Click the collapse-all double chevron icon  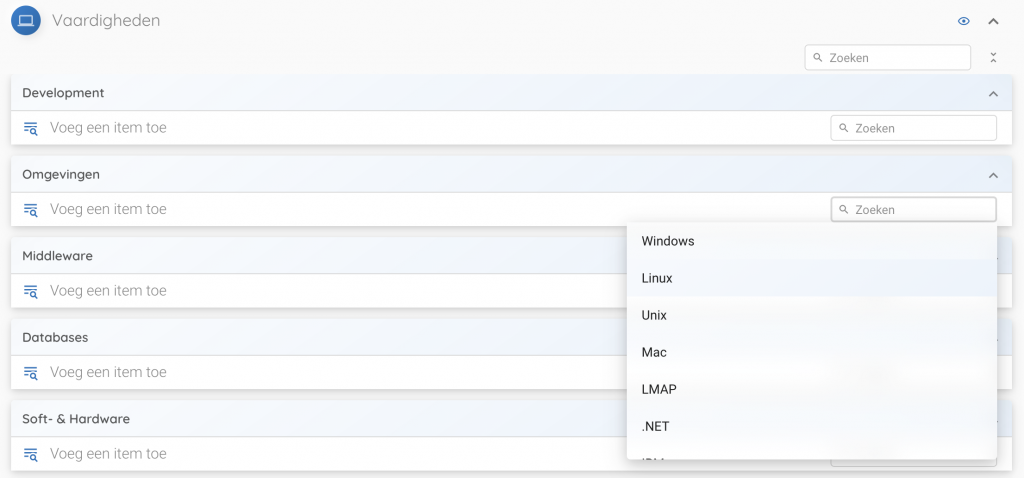click(993, 58)
